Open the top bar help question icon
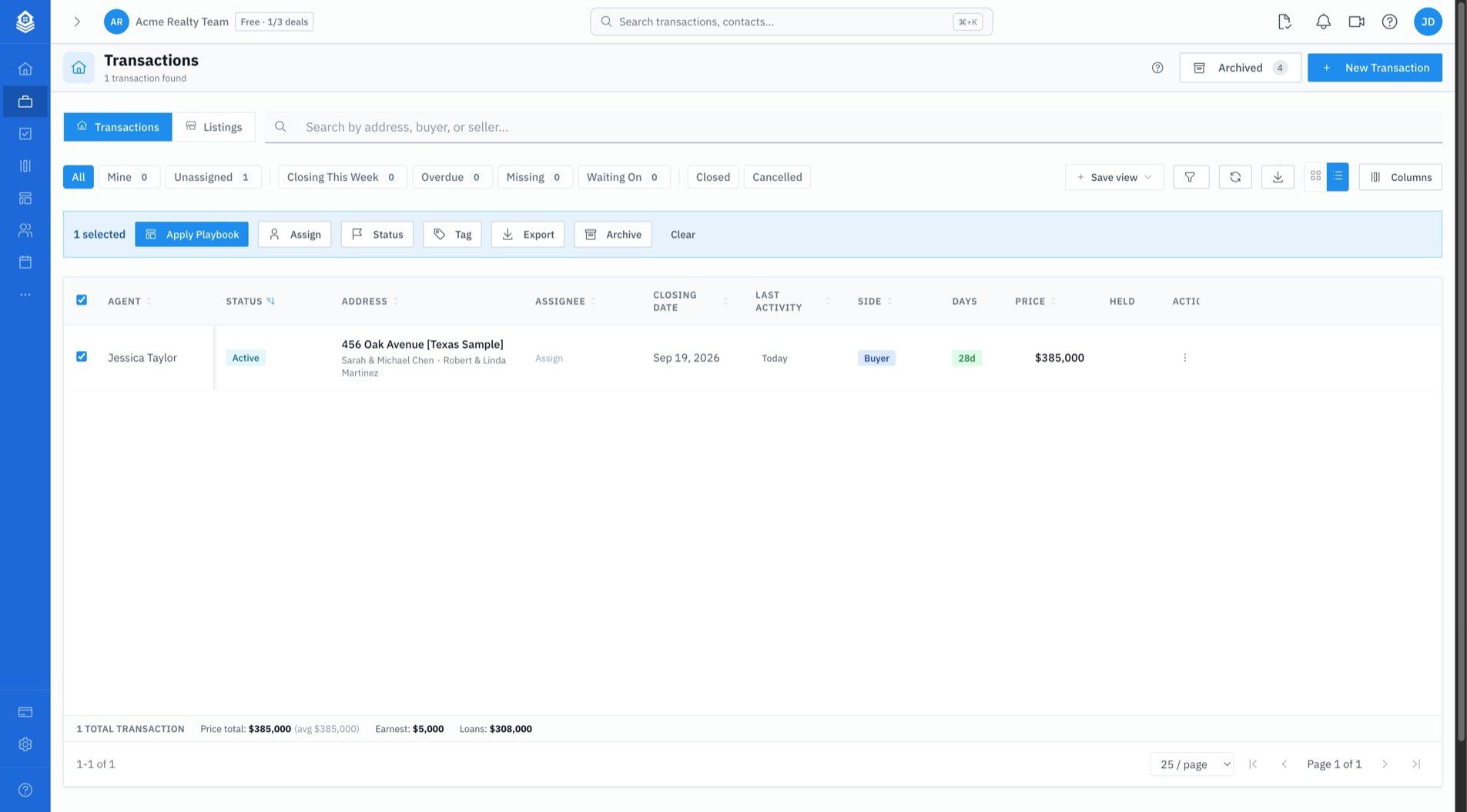 pyautogui.click(x=1389, y=22)
